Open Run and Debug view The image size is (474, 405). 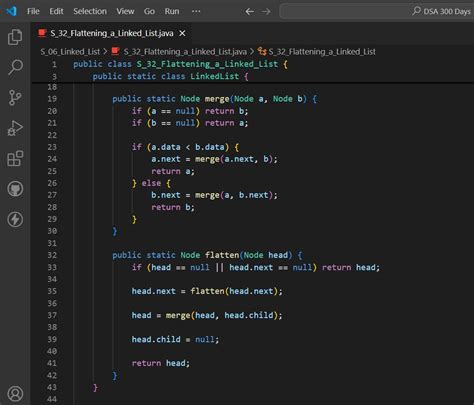pyautogui.click(x=15, y=128)
